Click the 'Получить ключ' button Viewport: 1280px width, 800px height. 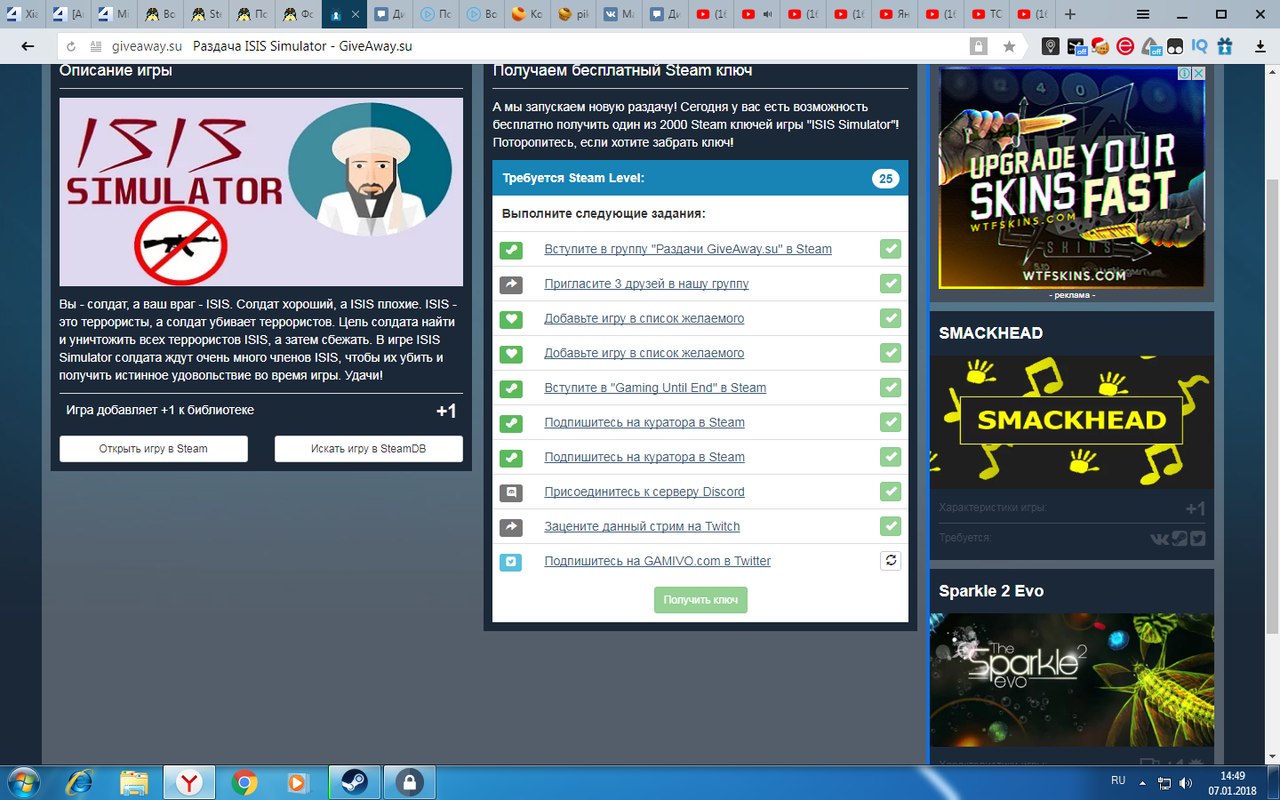coord(701,600)
